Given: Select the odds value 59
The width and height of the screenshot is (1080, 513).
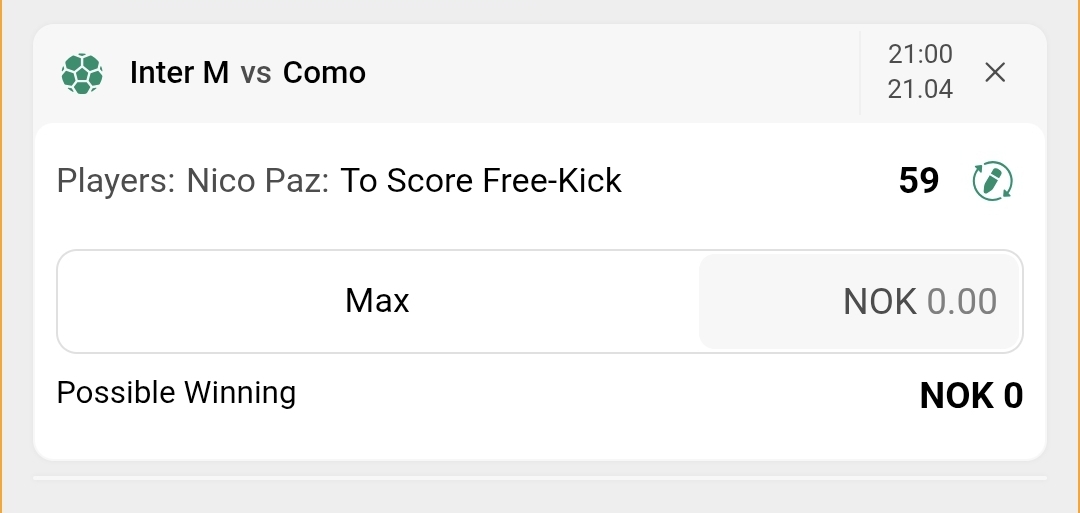Looking at the screenshot, I should pyautogui.click(x=919, y=181).
